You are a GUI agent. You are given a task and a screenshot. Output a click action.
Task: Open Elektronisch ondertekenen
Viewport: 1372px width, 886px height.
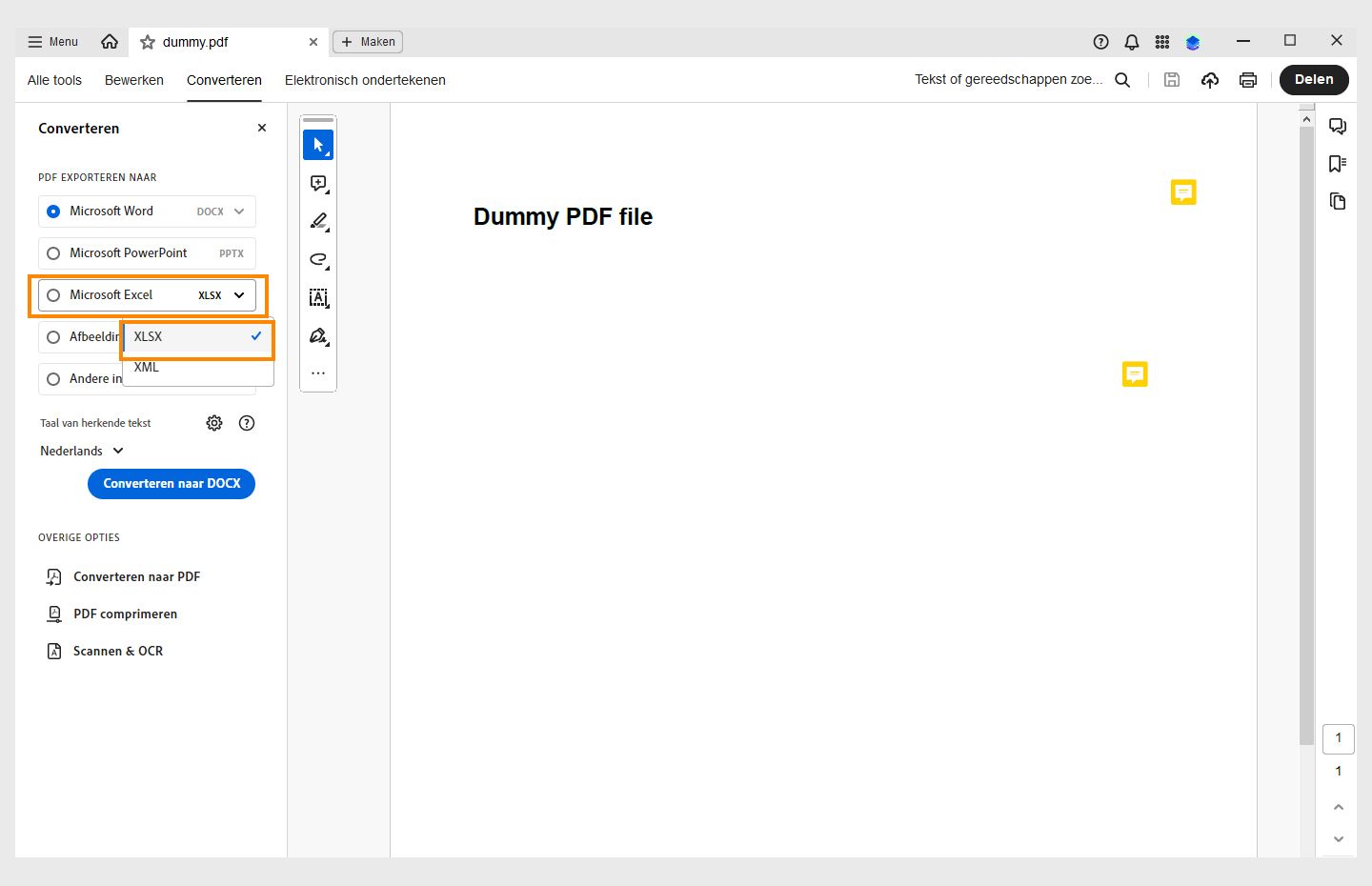(365, 80)
